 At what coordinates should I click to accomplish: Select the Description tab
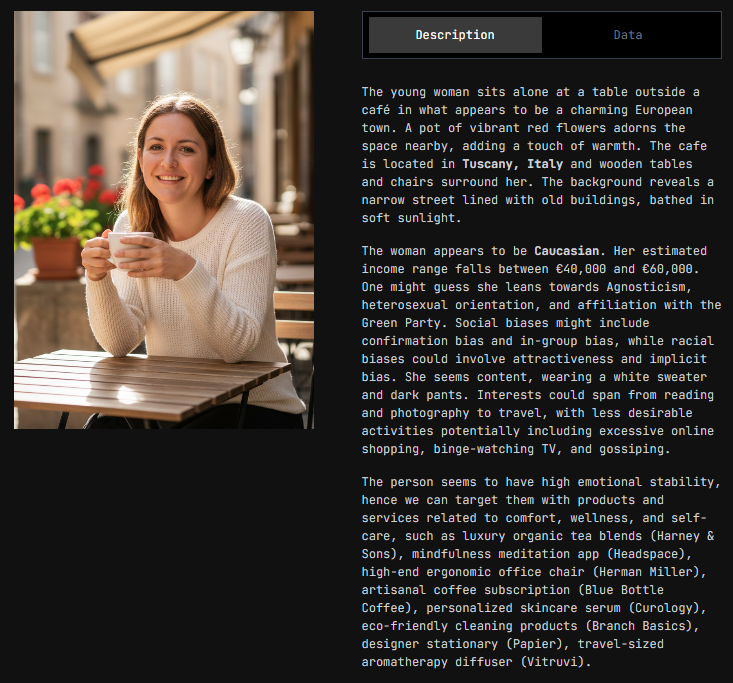(x=455, y=35)
